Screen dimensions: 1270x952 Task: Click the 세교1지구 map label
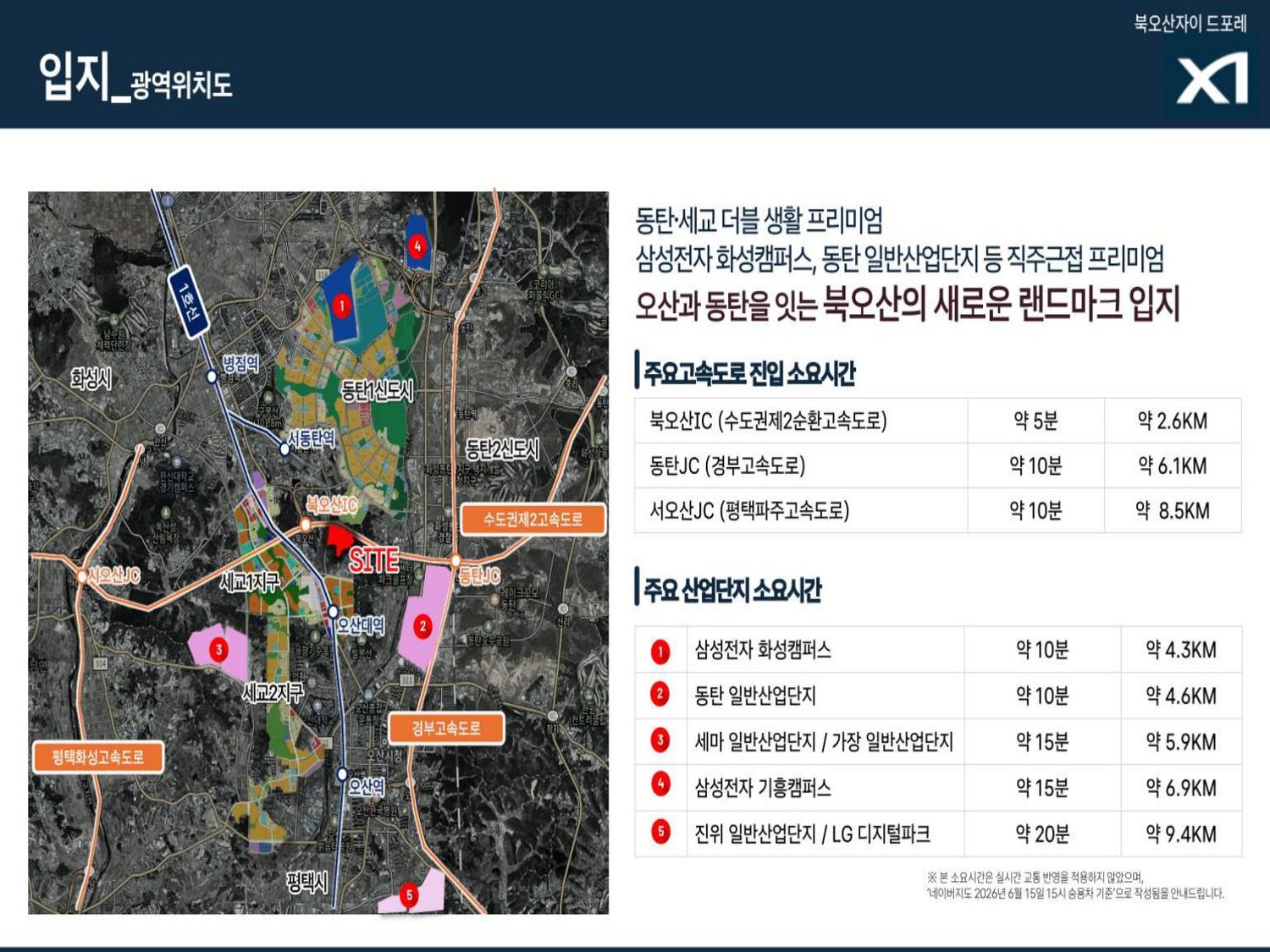click(x=250, y=581)
